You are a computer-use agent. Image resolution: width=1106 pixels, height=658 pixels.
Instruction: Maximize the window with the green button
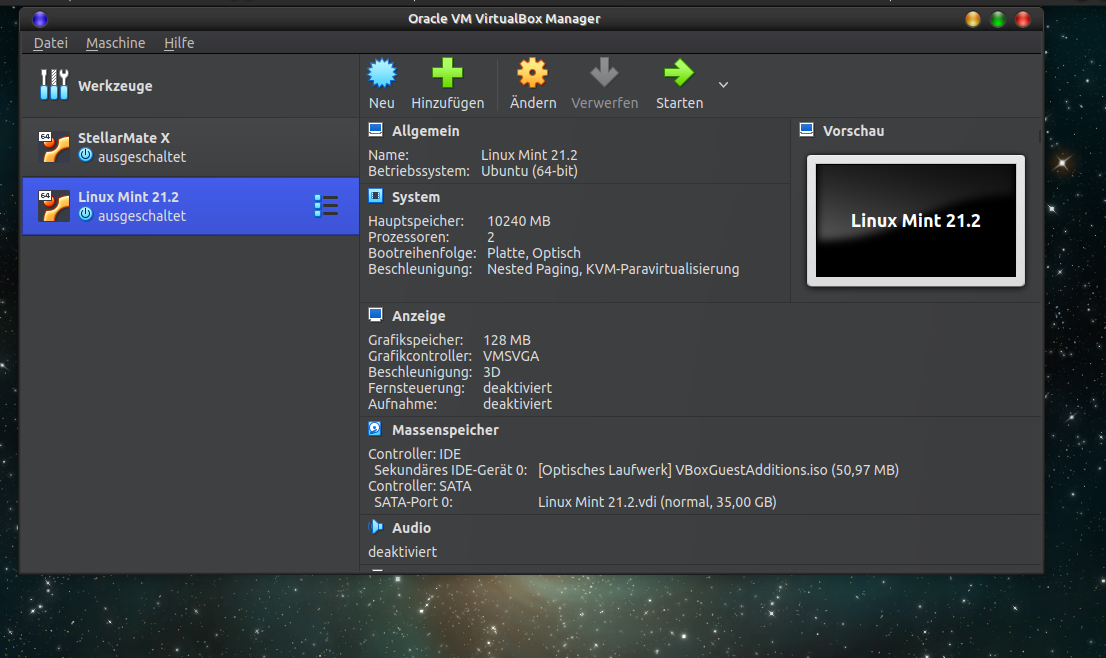[997, 19]
